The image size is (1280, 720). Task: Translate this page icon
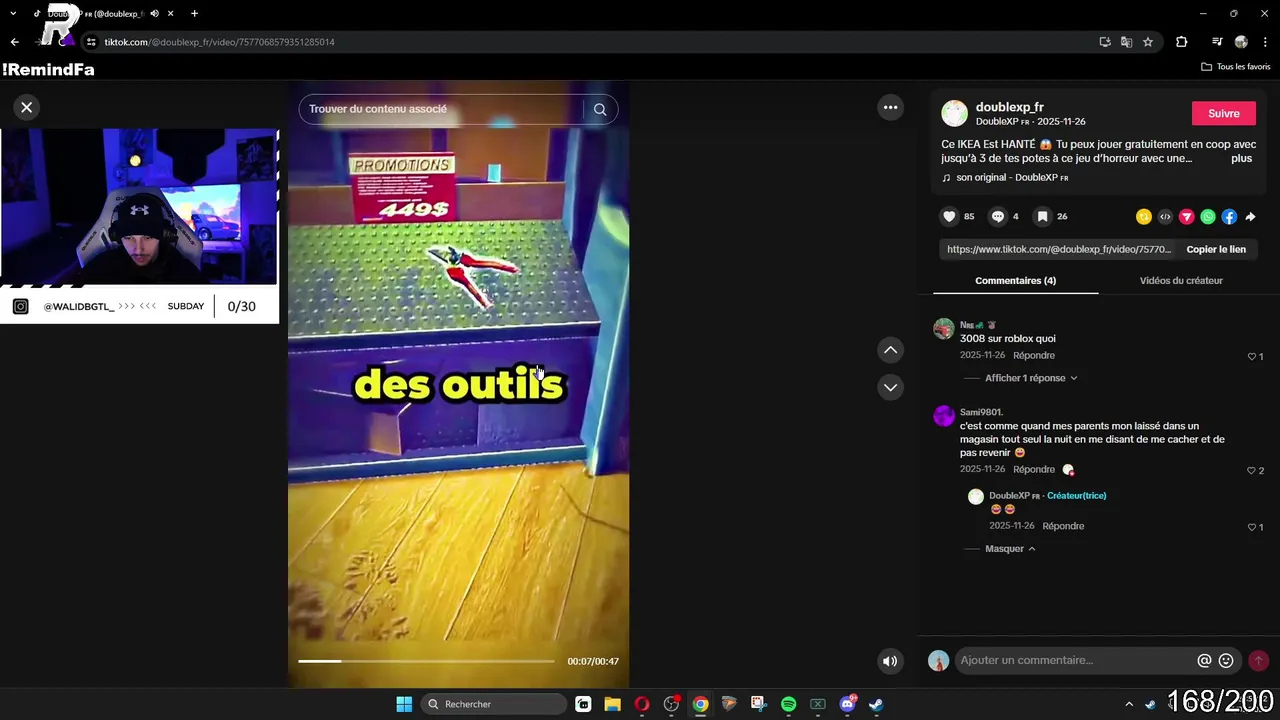point(1127,42)
